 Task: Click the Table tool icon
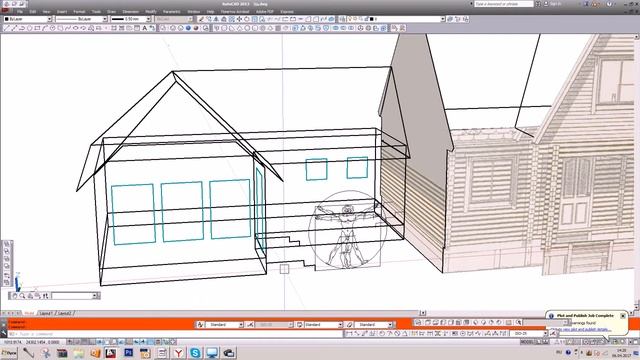coord(137,28)
